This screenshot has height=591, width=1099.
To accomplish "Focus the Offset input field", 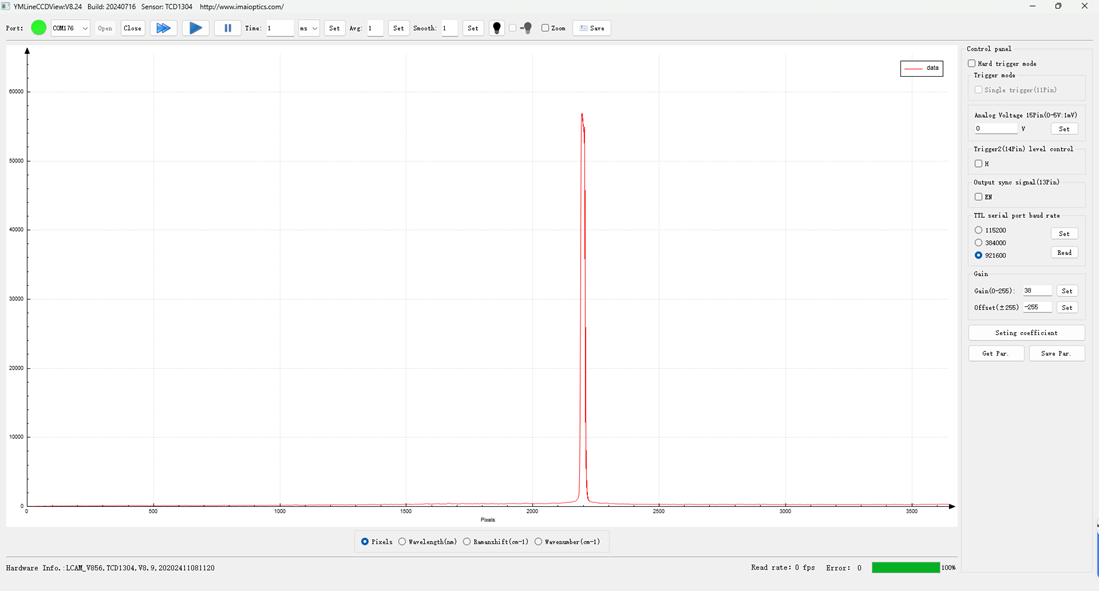I will pos(1037,308).
